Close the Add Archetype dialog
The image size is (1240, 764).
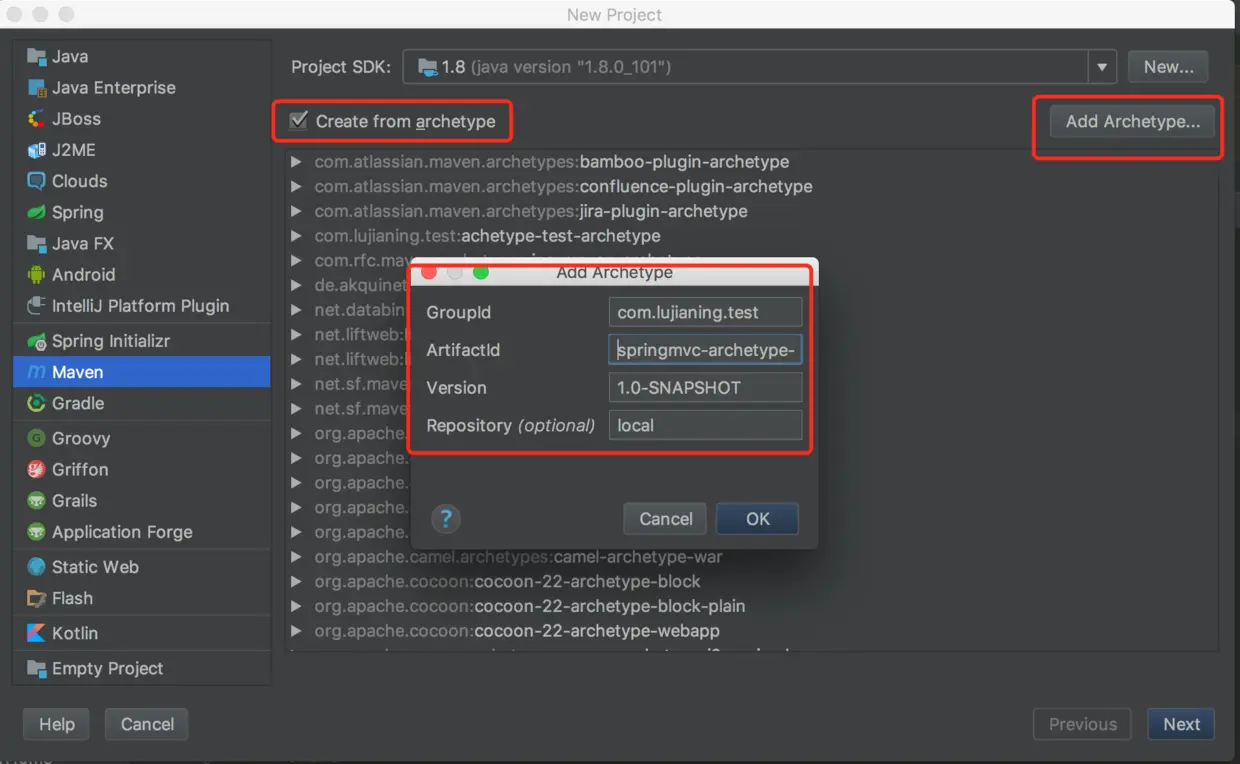coord(429,272)
